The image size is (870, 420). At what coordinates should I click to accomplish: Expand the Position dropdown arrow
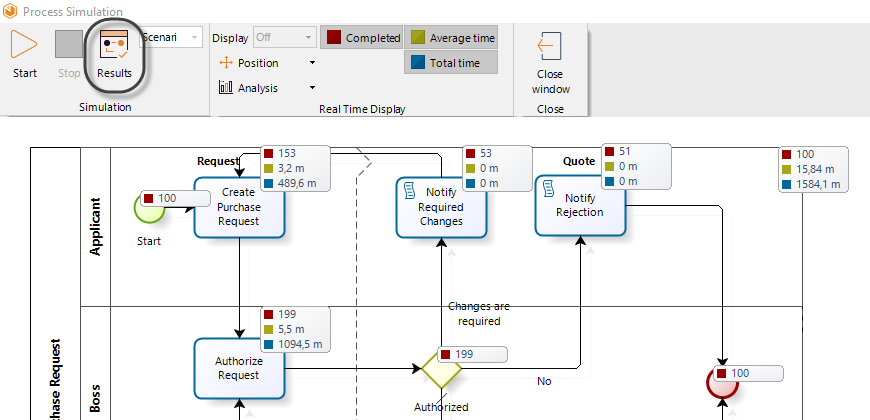(x=312, y=63)
